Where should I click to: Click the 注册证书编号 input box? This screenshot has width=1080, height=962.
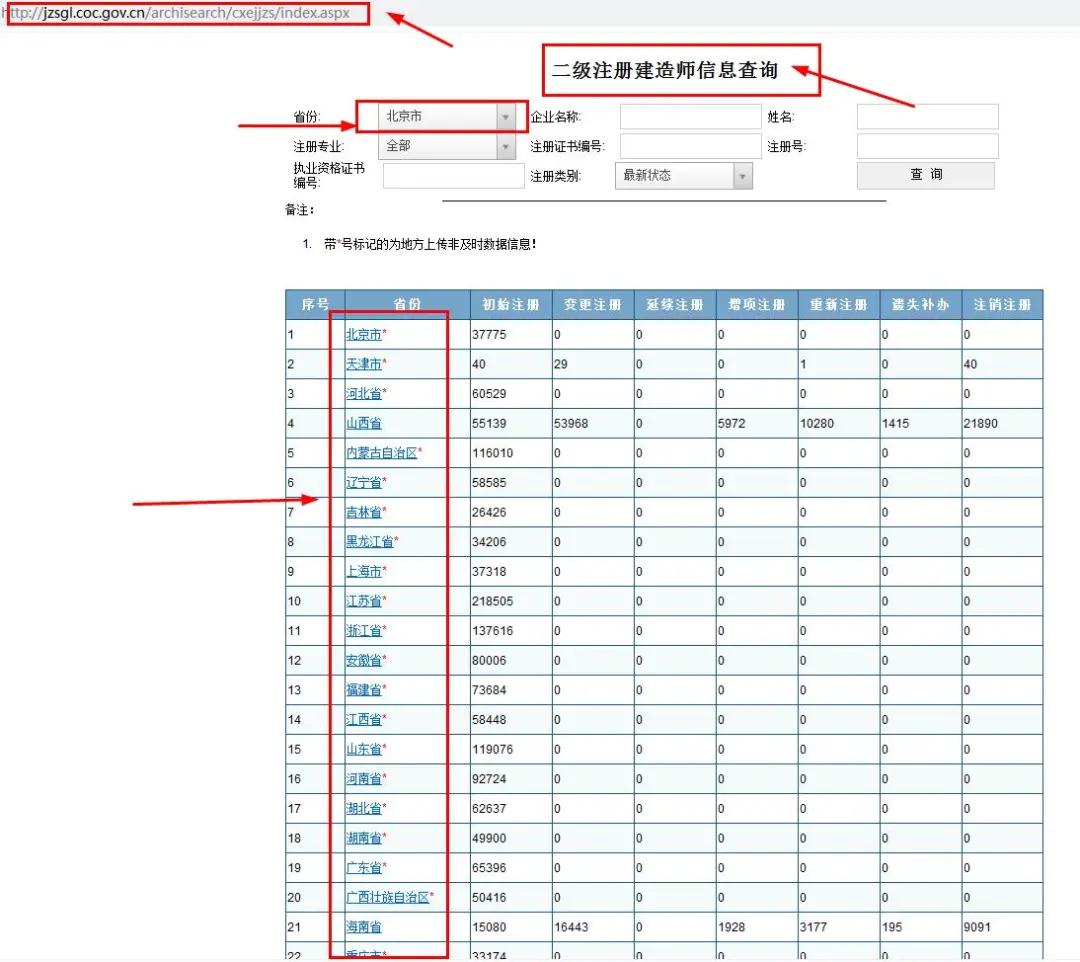690,146
